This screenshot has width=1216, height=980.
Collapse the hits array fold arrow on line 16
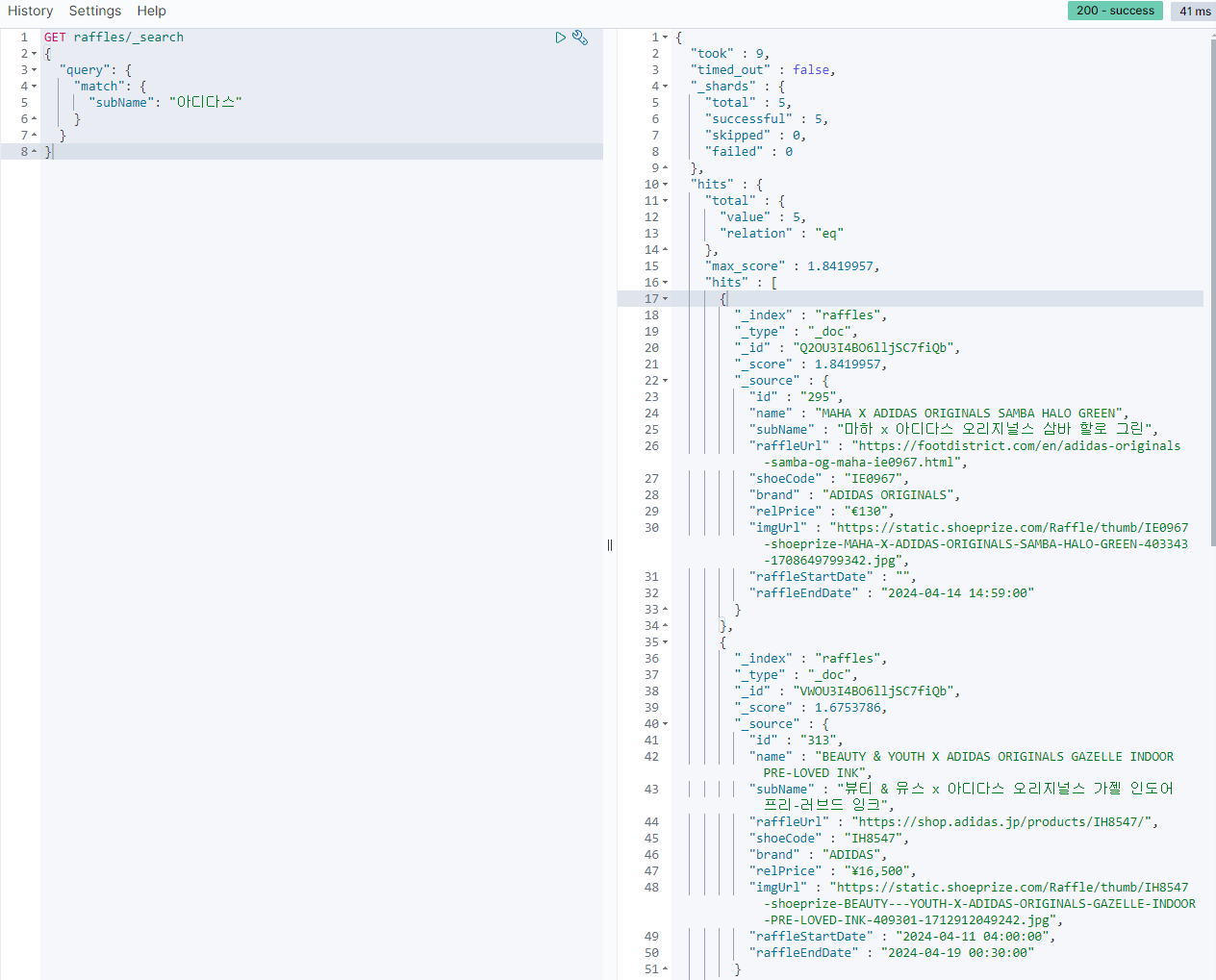coord(665,283)
